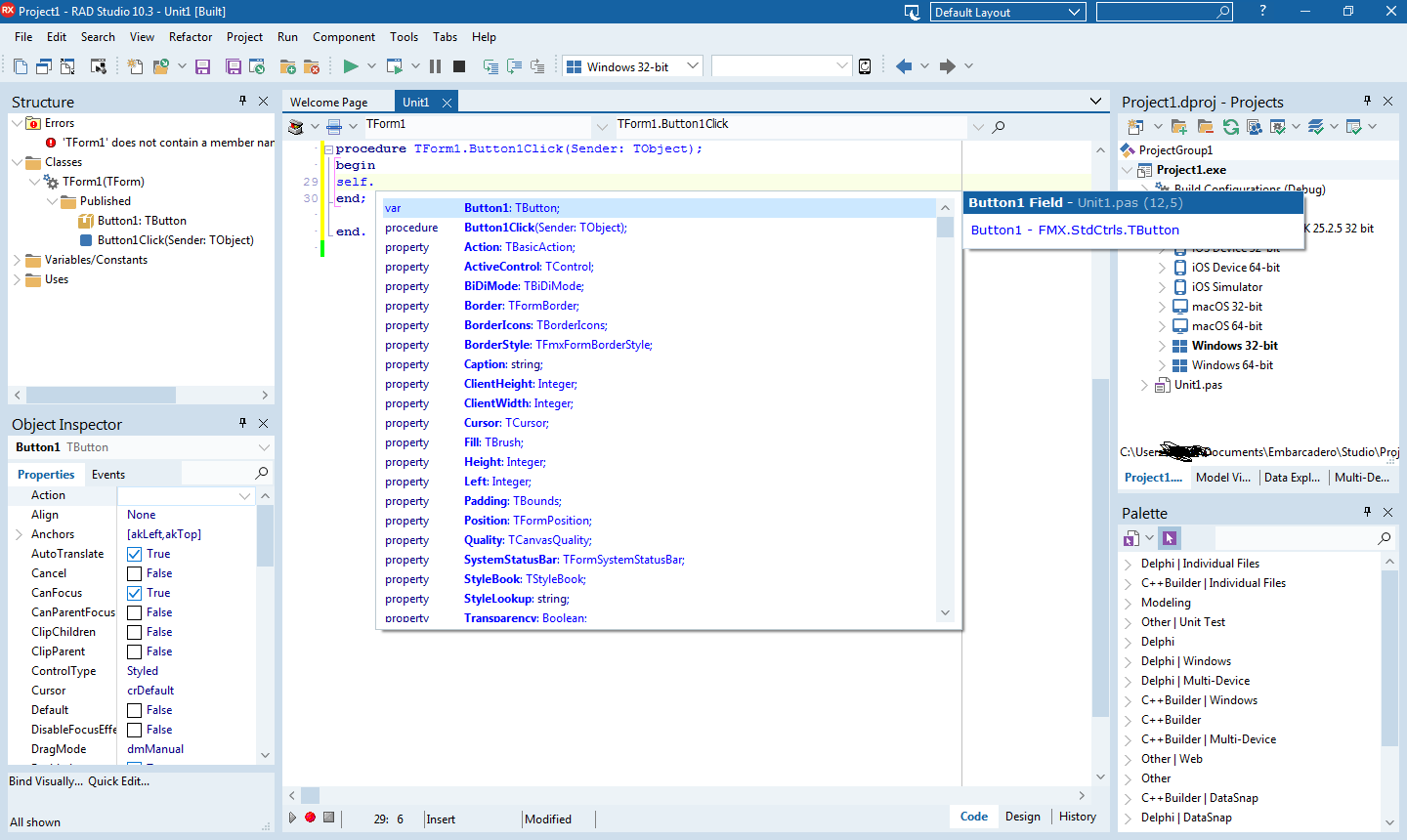
Task: Click the Run Without Debugging icon
Action: pyautogui.click(x=395, y=66)
